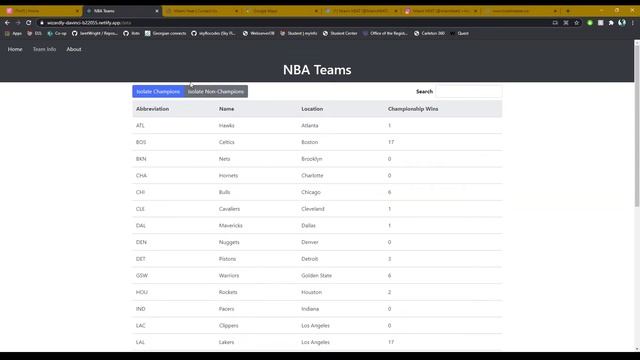
Task: Go back with the browser back arrow
Action: coord(7,23)
